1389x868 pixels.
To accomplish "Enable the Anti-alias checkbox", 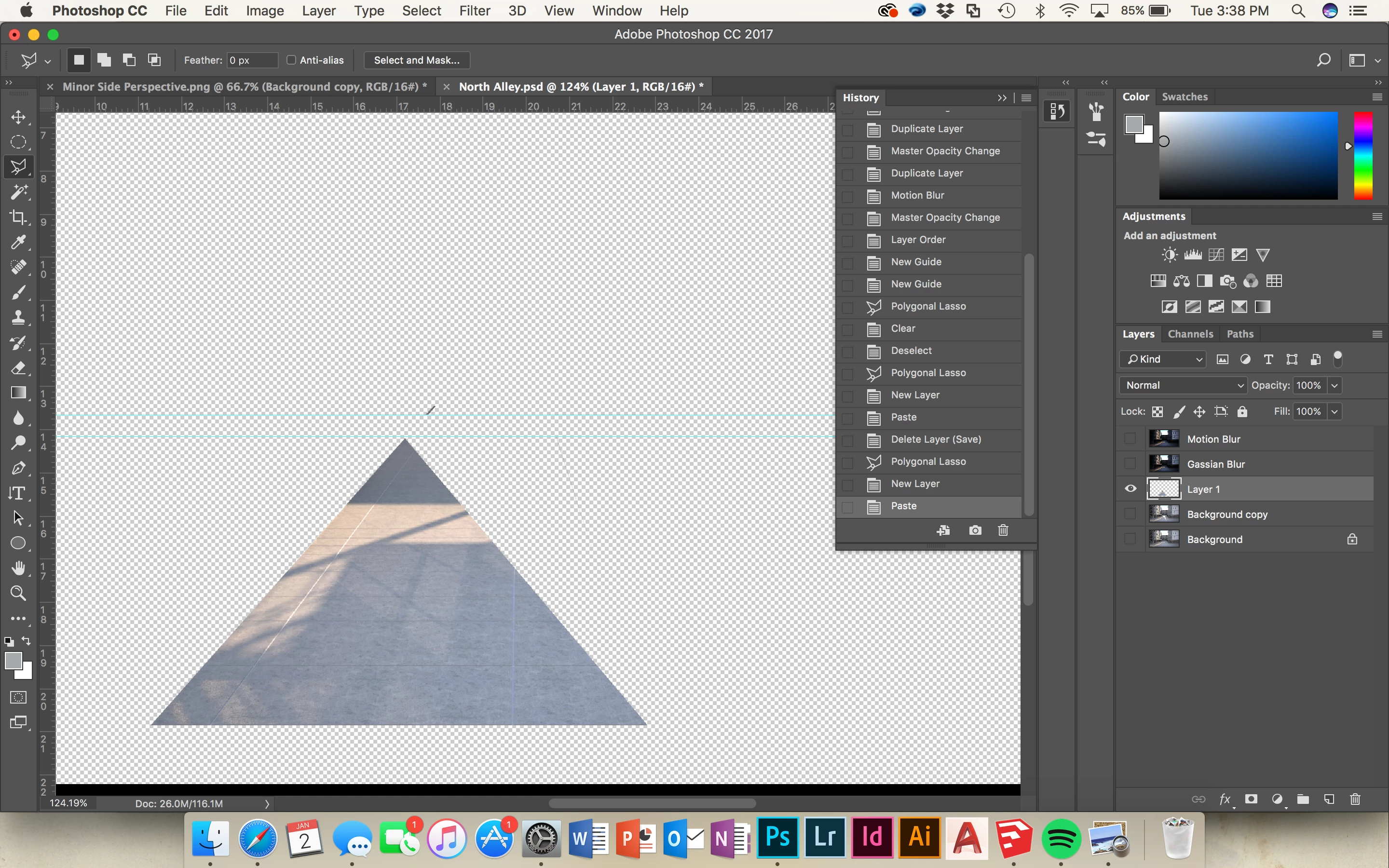I will [292, 60].
